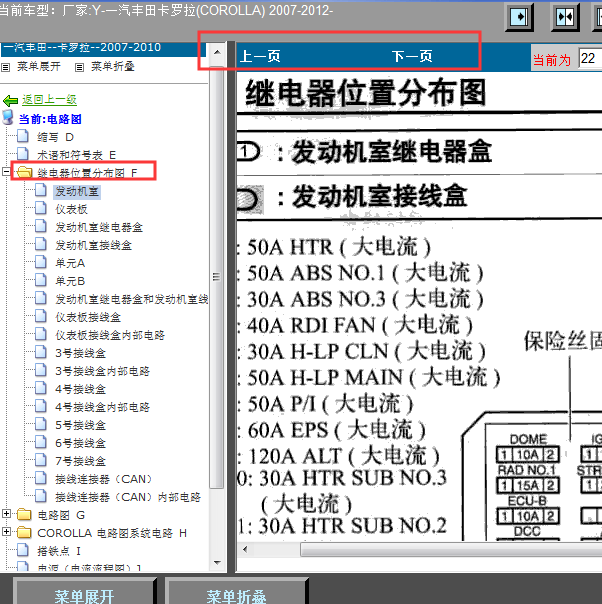Click the COROLLA 电路图系统电路 H folder icon
Image resolution: width=602 pixels, height=604 pixels.
24,532
